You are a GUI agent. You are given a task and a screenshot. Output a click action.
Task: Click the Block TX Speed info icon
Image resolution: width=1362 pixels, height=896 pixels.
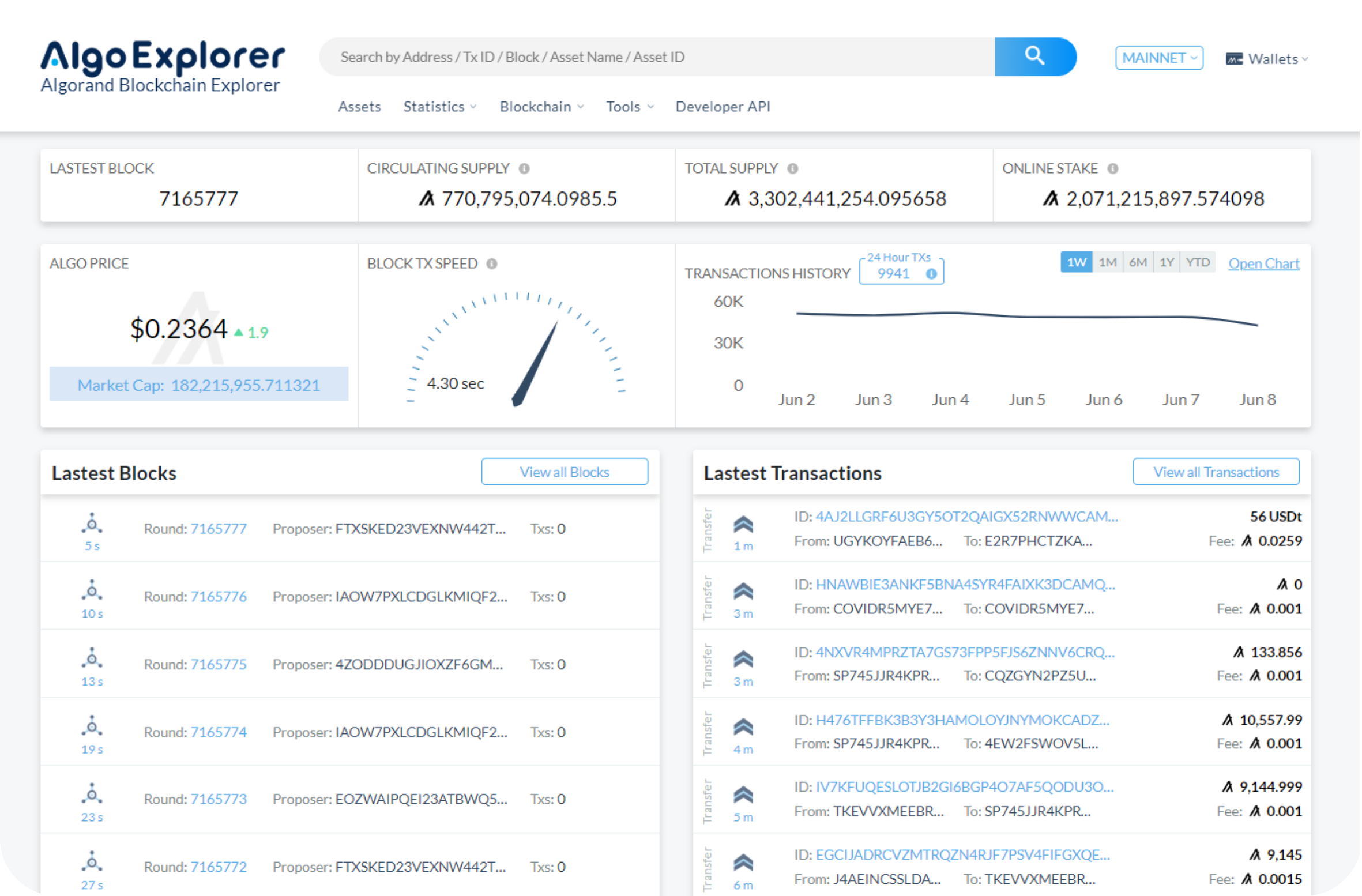click(492, 263)
